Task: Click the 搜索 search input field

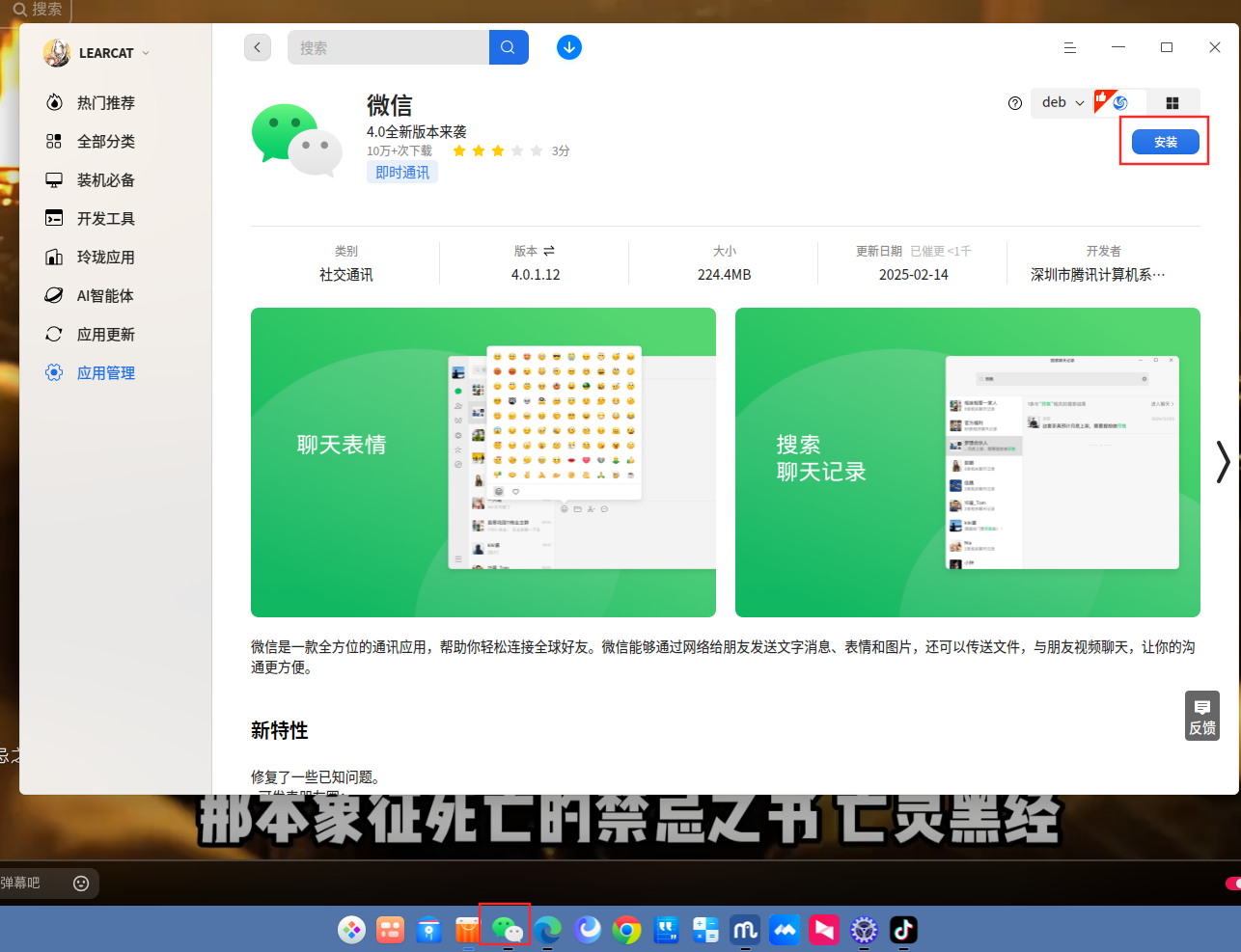Action: click(388, 47)
